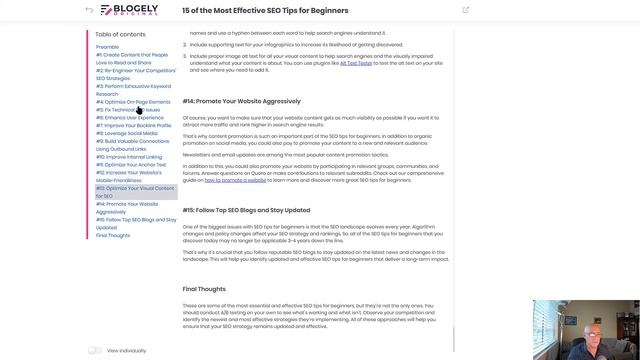Open the Alt Text Tester hyperlink
640x360 pixels.
pyautogui.click(x=356, y=63)
